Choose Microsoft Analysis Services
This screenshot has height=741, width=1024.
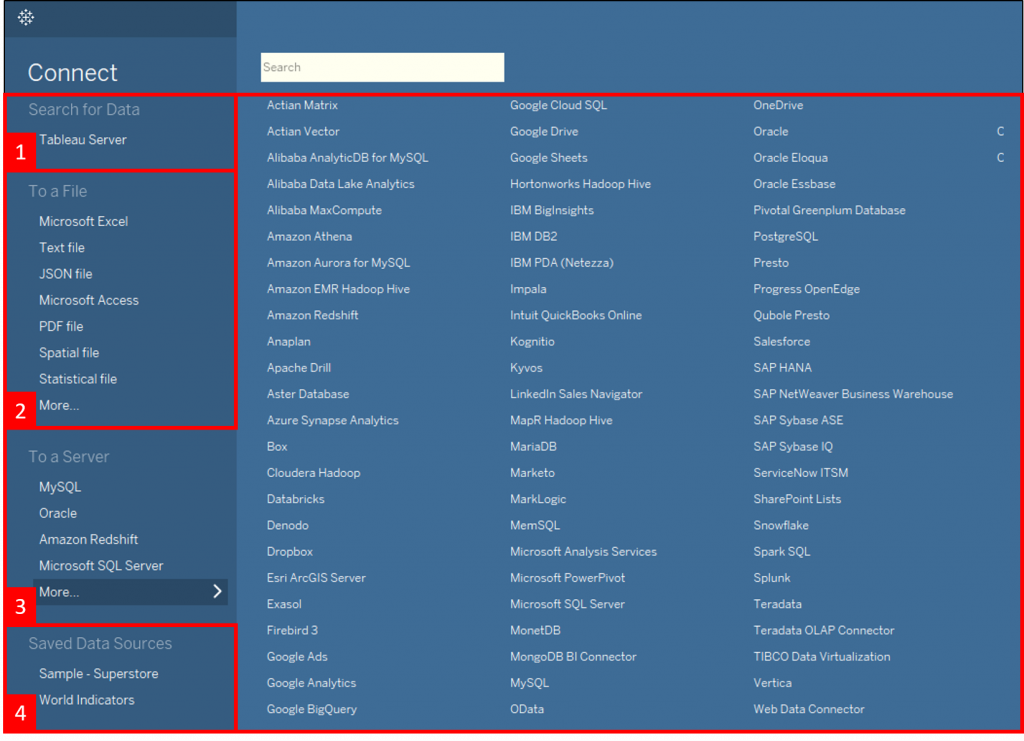click(x=583, y=552)
